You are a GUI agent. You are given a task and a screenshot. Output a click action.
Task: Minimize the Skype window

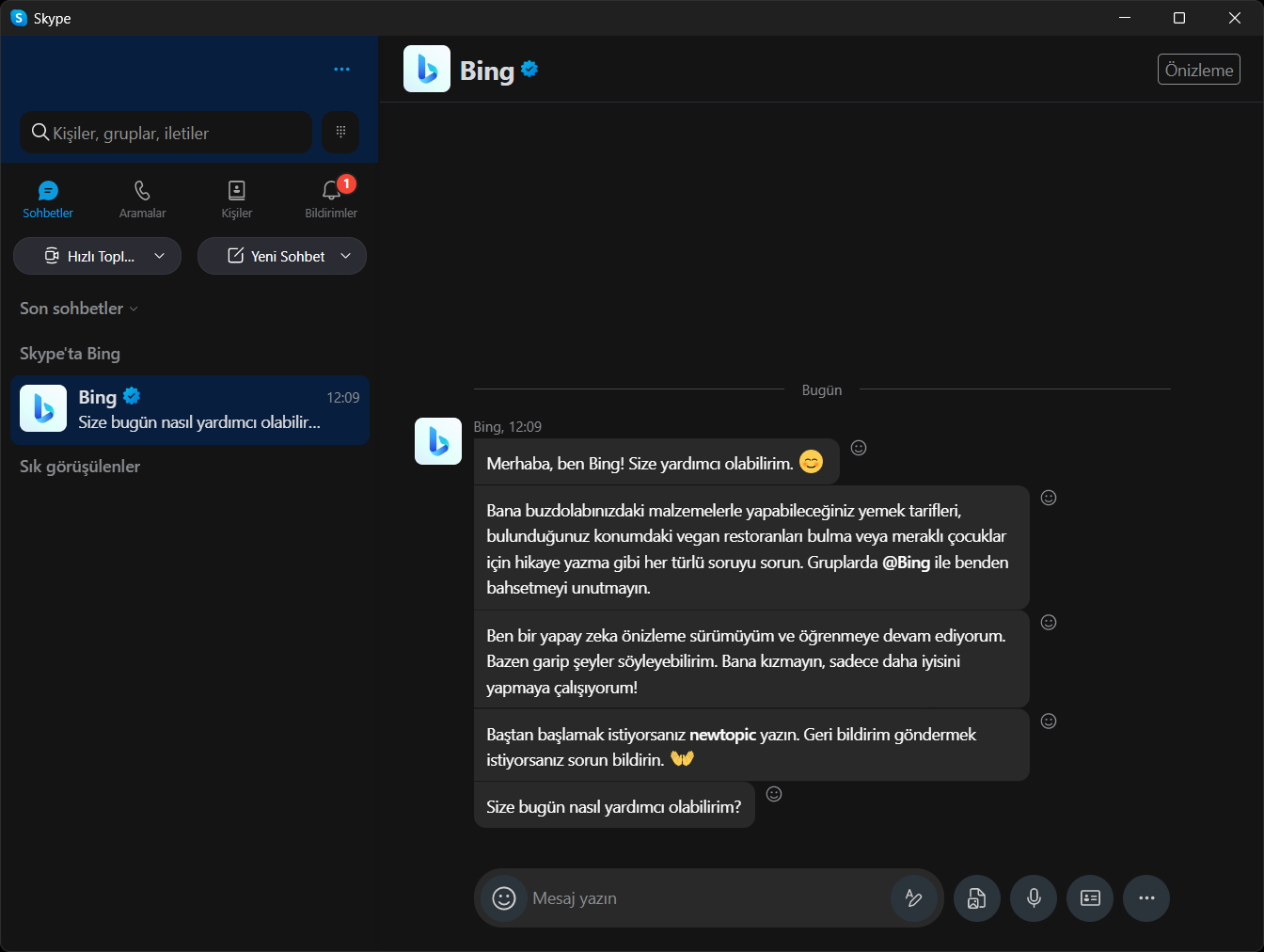click(x=1125, y=18)
